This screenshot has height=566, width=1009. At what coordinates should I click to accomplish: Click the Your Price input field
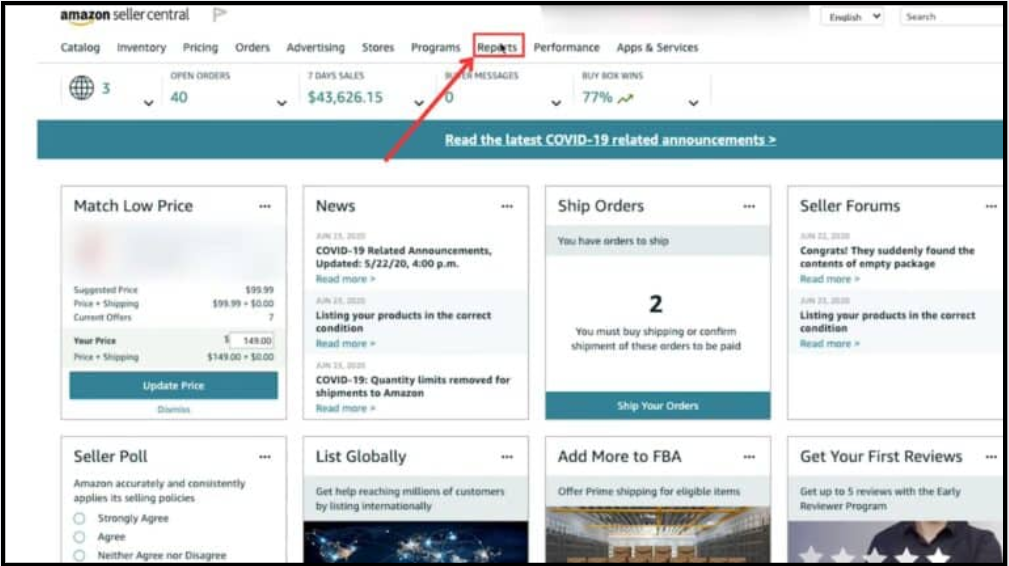[x=254, y=341]
